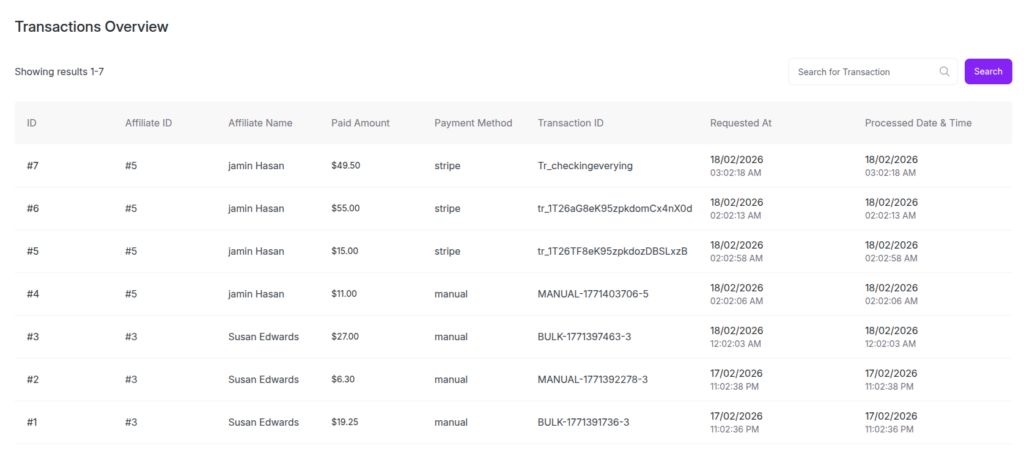Click the $55.00 paid amount
The height and width of the screenshot is (452, 1024).
[x=345, y=209]
